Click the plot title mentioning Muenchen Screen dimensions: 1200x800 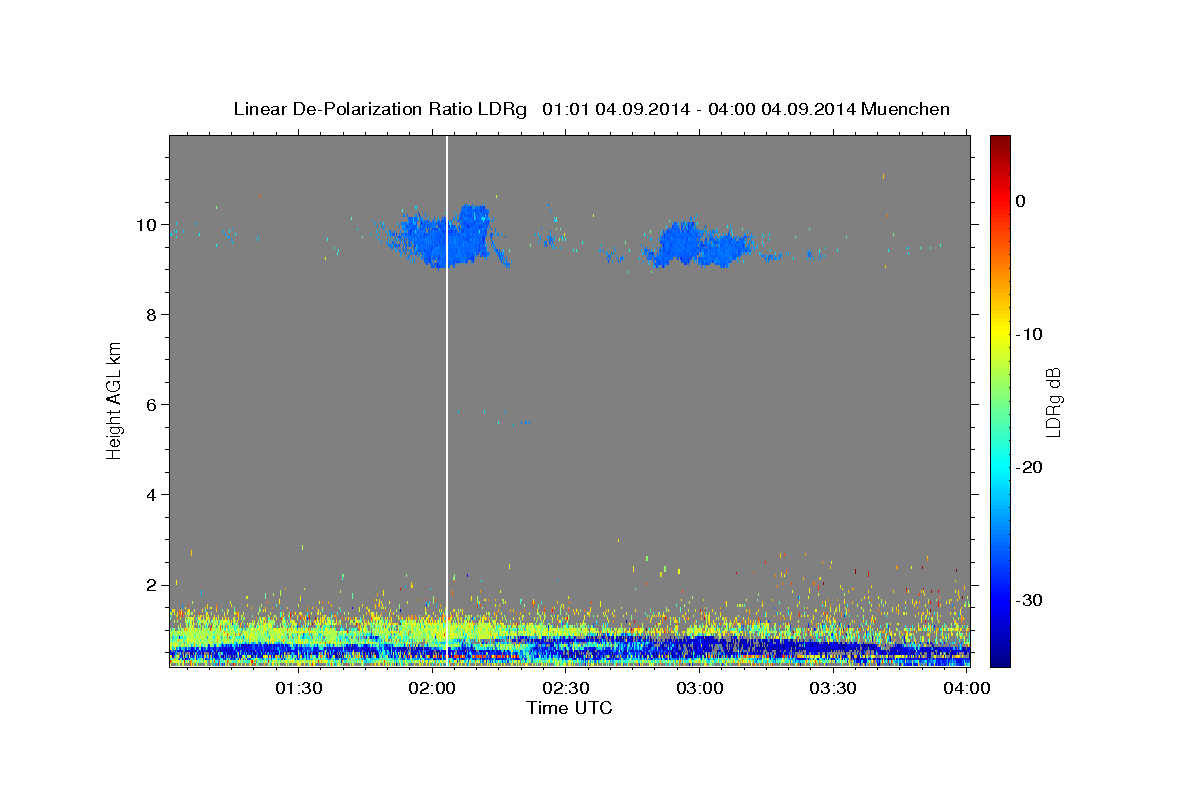[x=591, y=109]
